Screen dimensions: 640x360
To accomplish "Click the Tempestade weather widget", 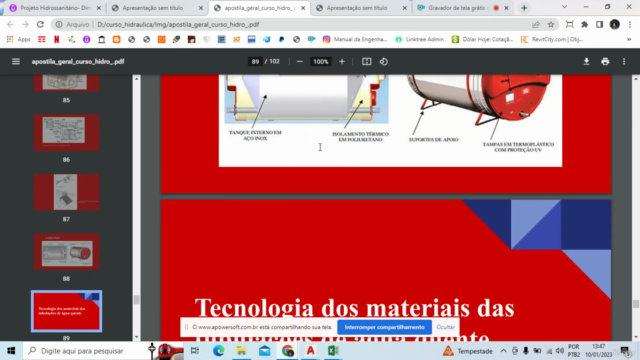I will click(468, 351).
